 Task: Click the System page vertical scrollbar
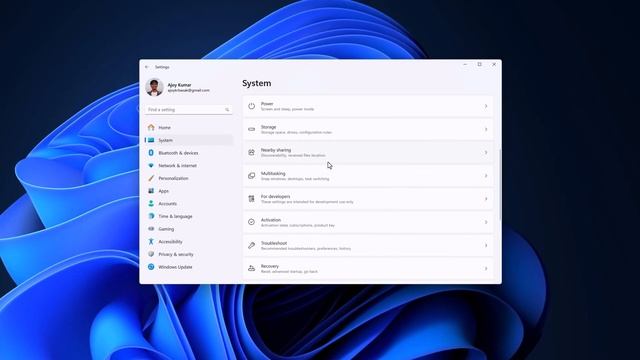tap(500, 184)
